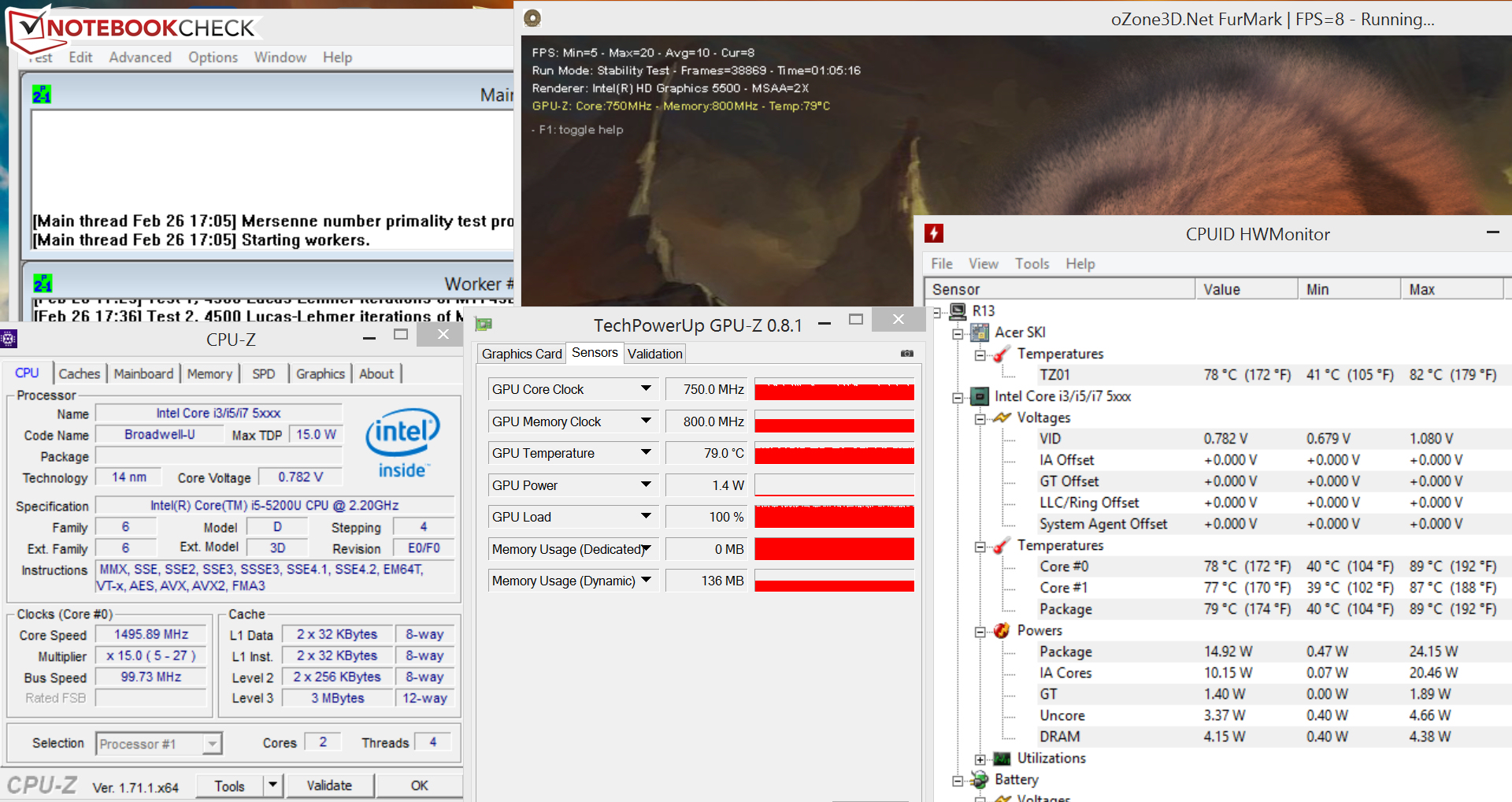Click the R13 computer icon in HWMonitor
The width and height of the screenshot is (1512, 802).
(958, 311)
